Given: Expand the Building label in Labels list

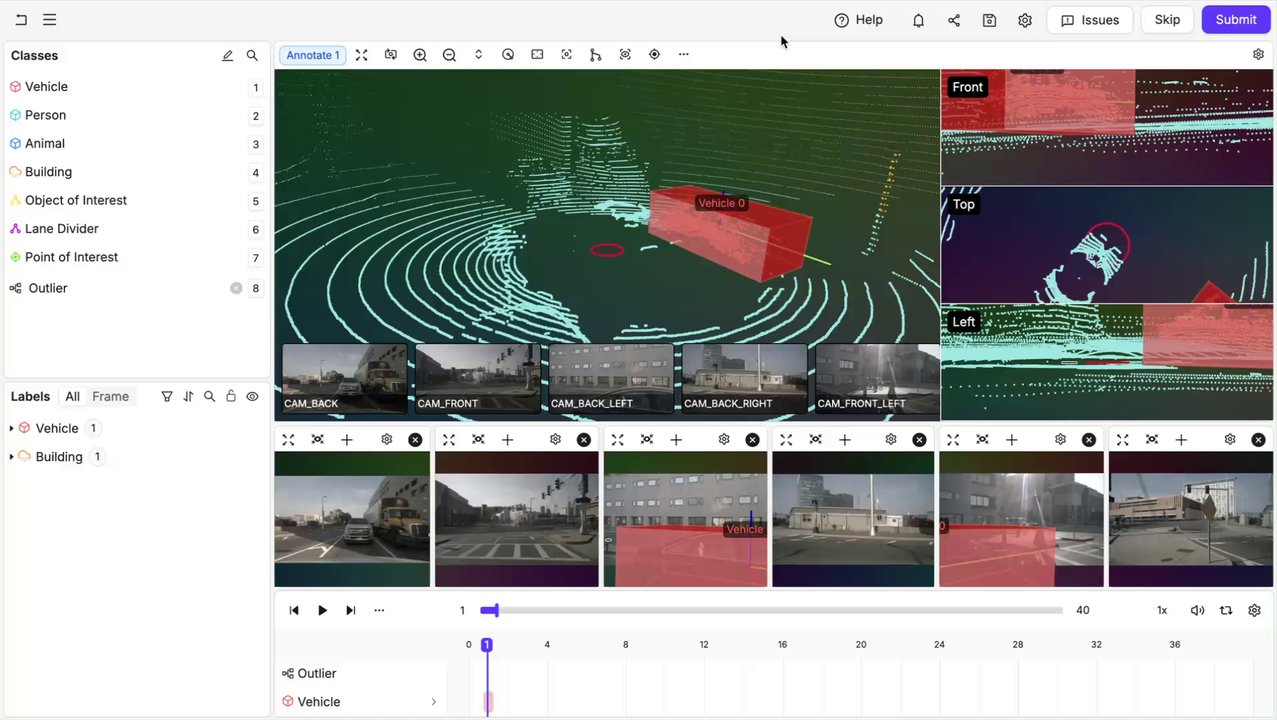Looking at the screenshot, I should point(12,457).
